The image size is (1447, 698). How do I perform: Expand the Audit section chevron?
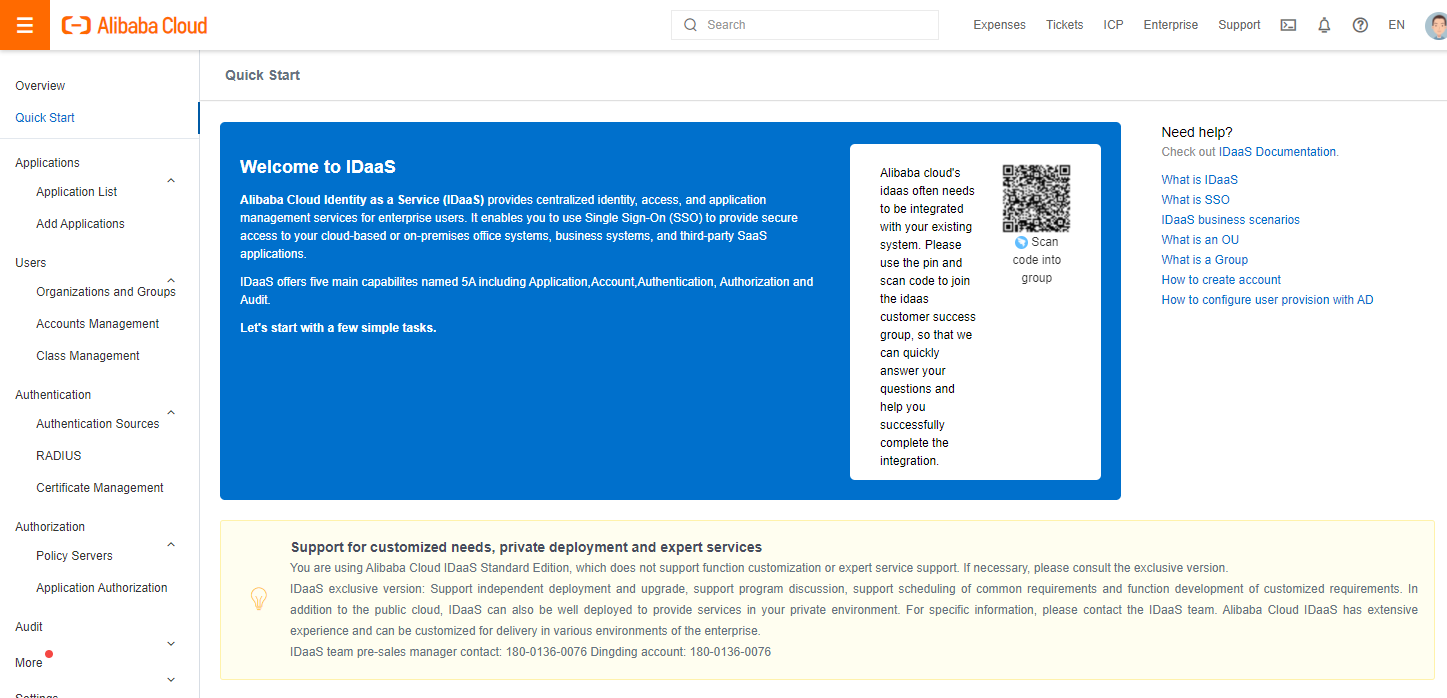[x=171, y=644]
